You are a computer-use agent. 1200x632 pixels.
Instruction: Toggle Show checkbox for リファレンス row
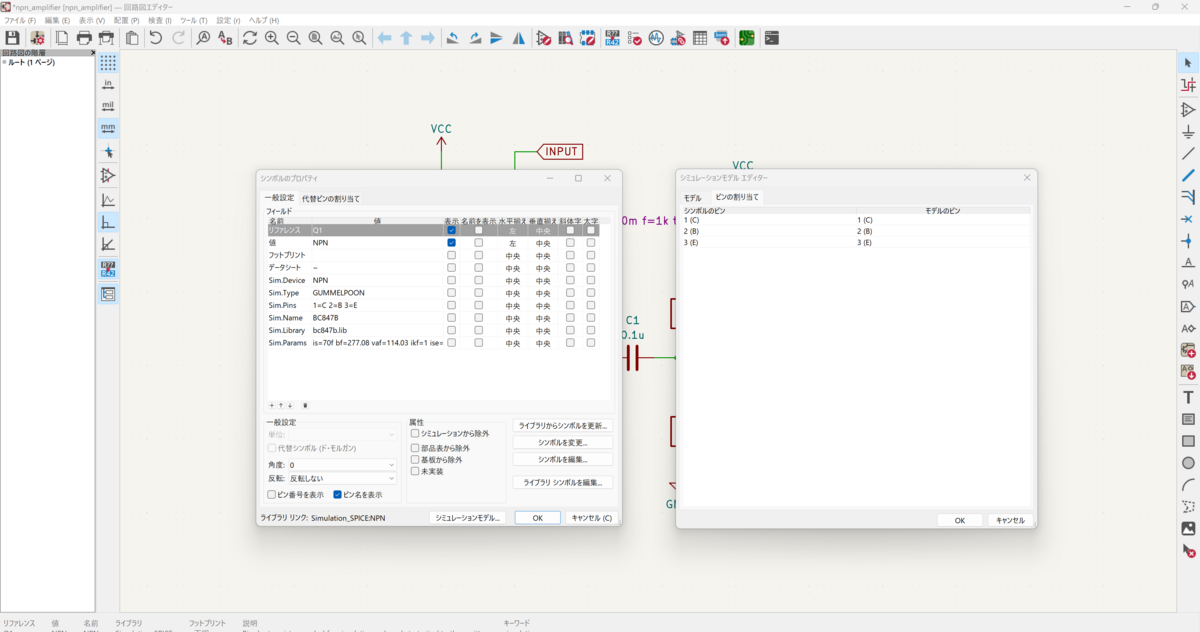(452, 230)
